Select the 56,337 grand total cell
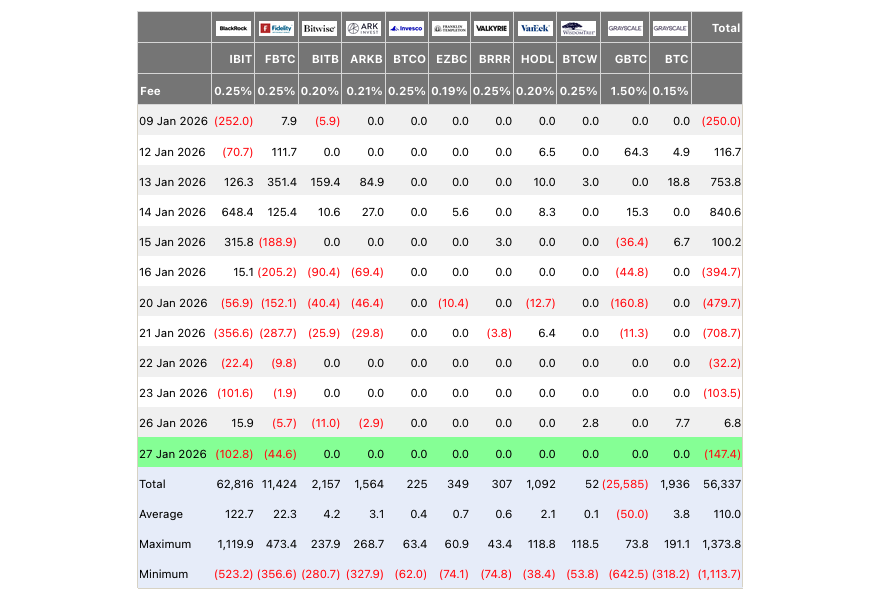Screen dimensions: 893x600 [x=722, y=484]
